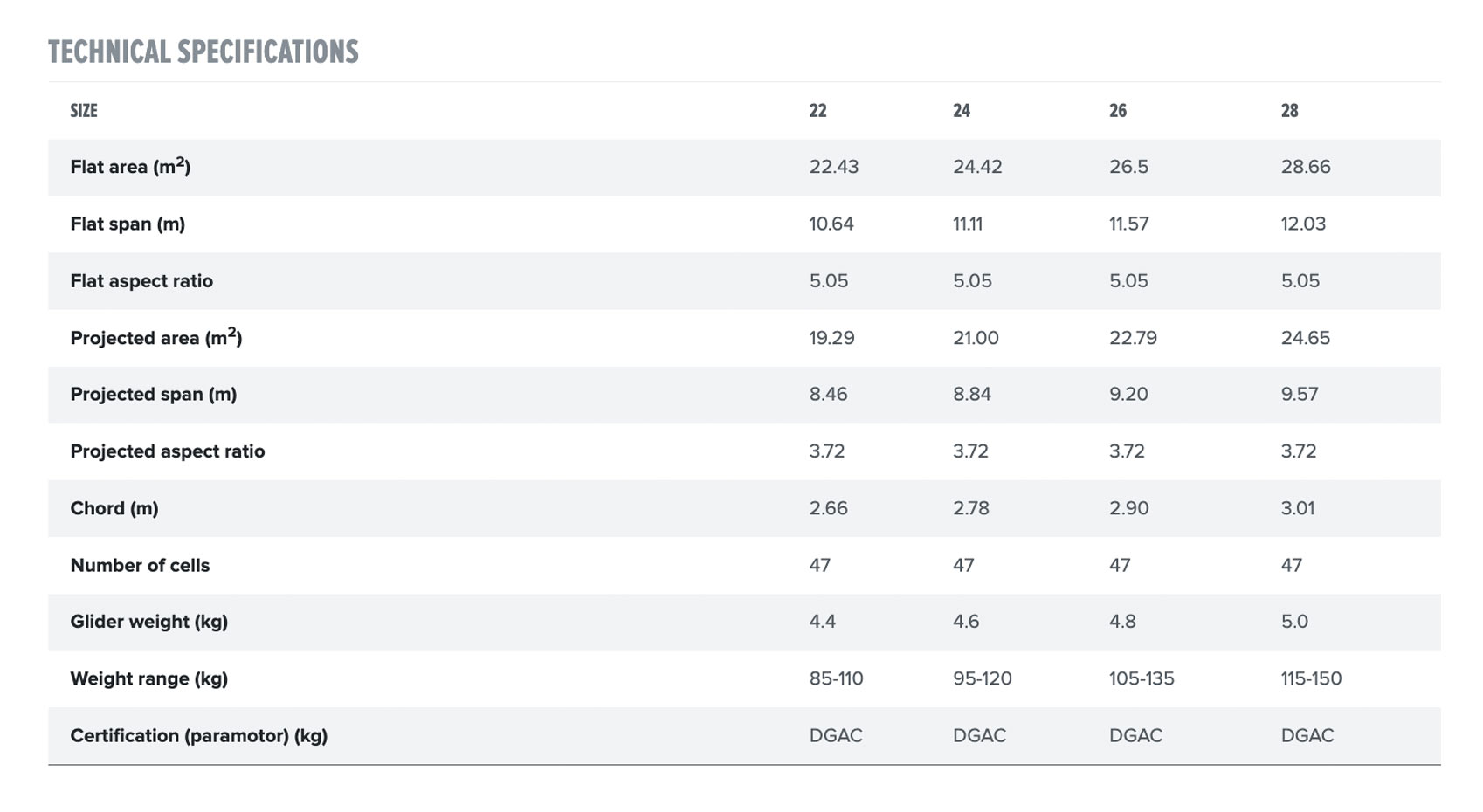Click the Number of cells label

(x=140, y=566)
